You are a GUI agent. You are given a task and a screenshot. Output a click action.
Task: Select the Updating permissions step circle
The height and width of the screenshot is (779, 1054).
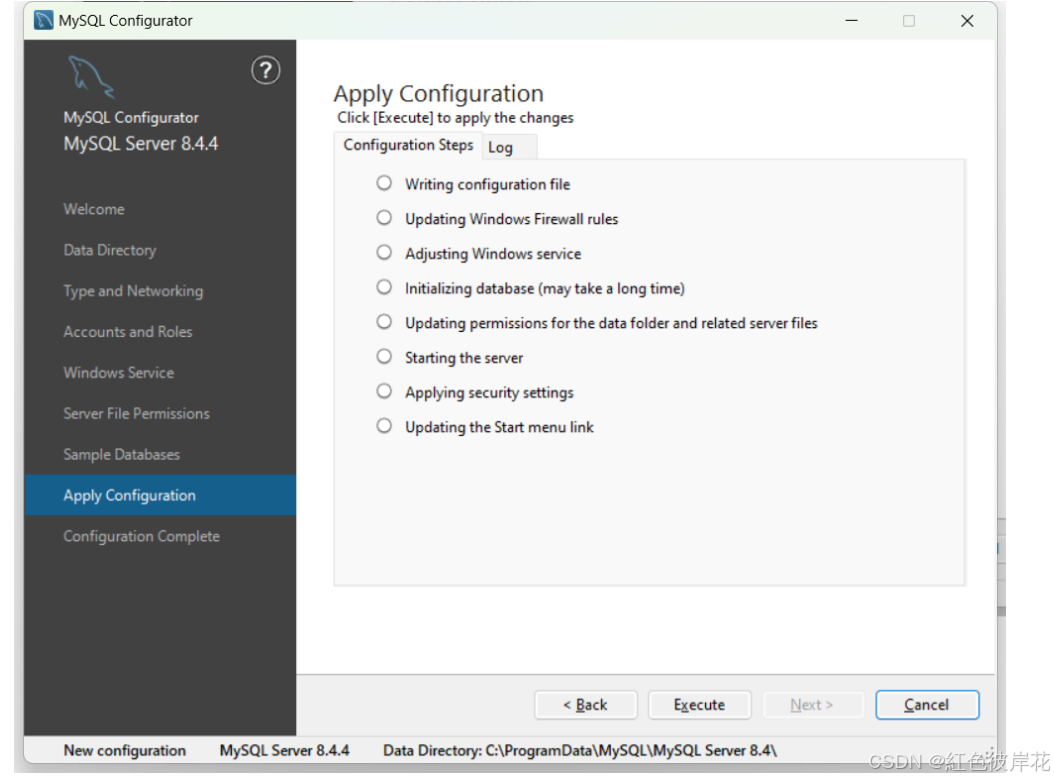(x=384, y=322)
